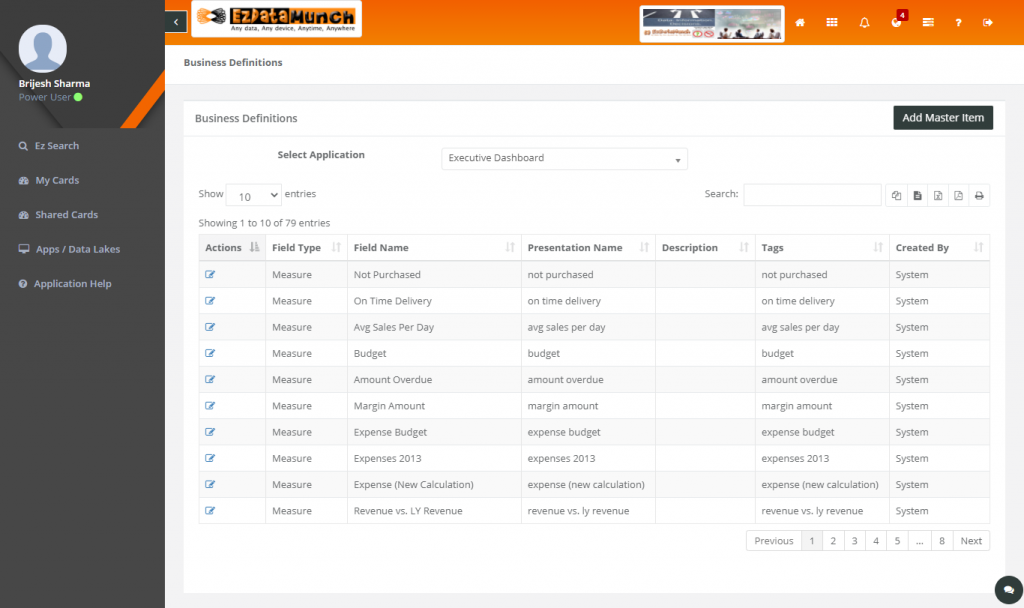Sort by Created By column
The width and height of the screenshot is (1024, 608).
click(939, 248)
